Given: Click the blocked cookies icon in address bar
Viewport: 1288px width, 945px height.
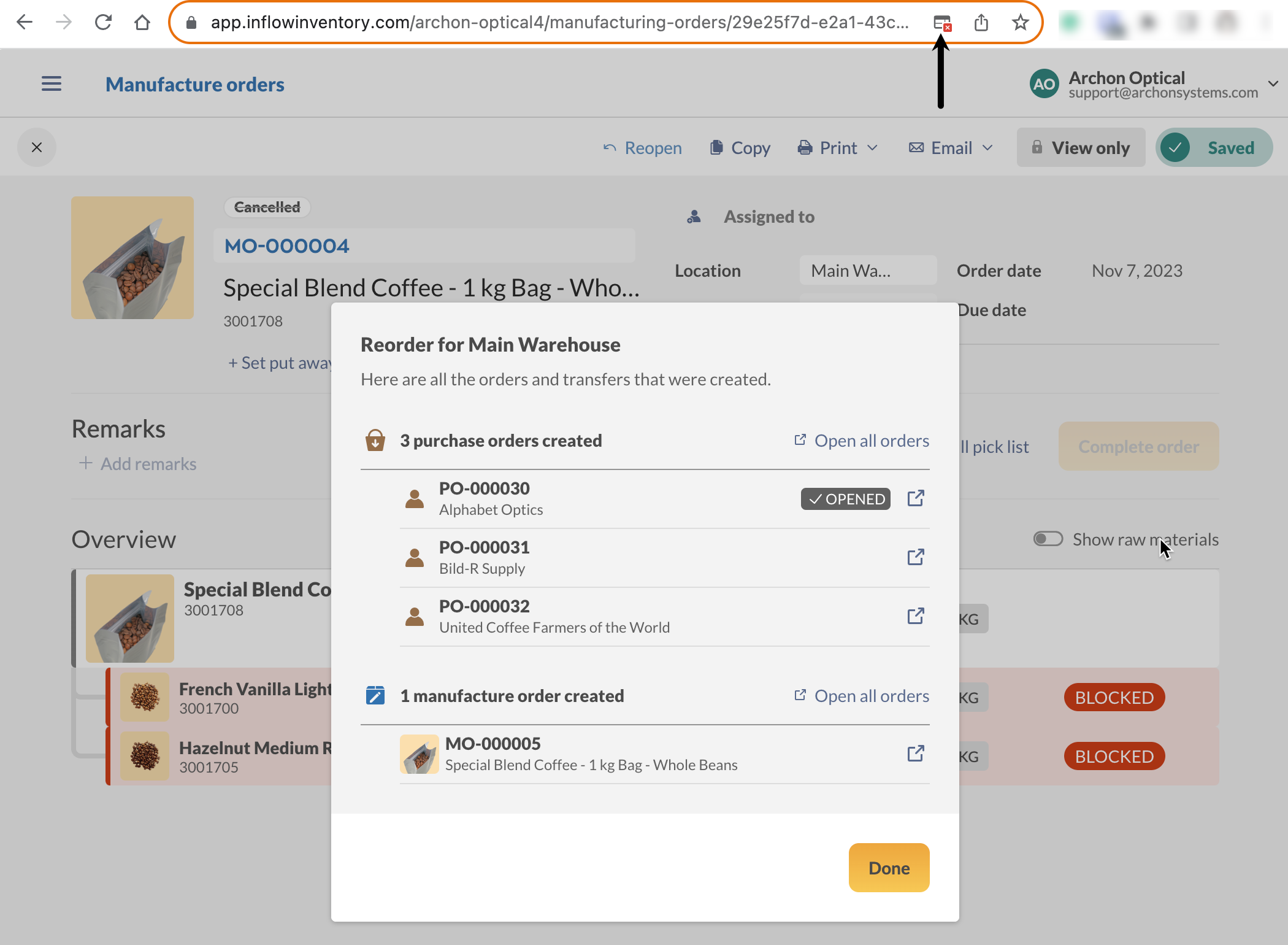Looking at the screenshot, I should 941,23.
